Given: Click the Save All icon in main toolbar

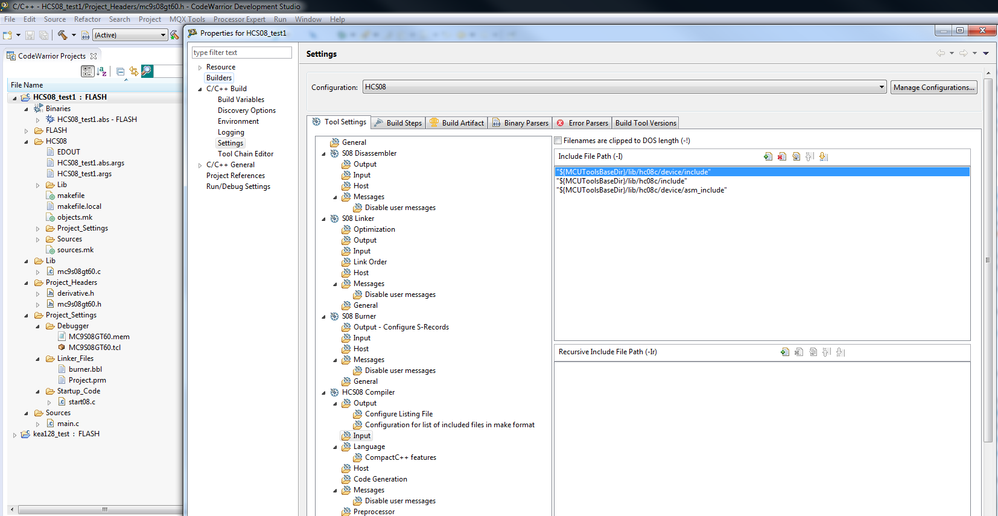Looking at the screenshot, I should 43,35.
